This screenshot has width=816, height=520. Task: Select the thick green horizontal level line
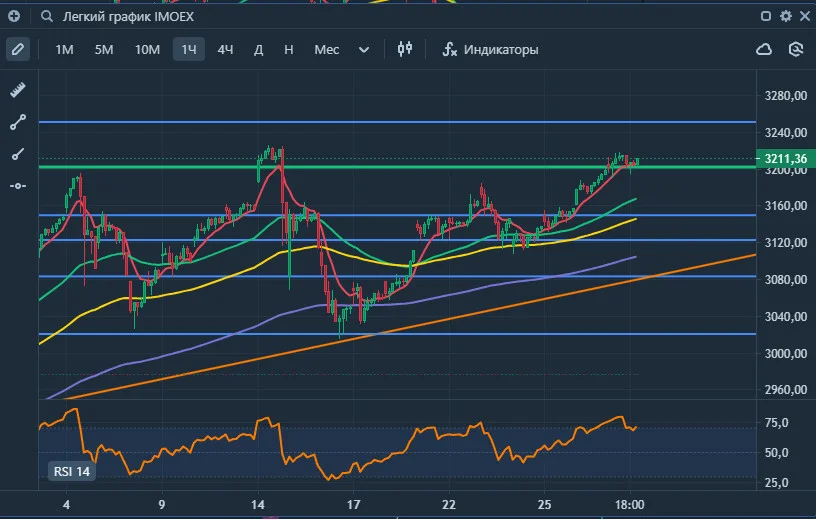(397, 167)
